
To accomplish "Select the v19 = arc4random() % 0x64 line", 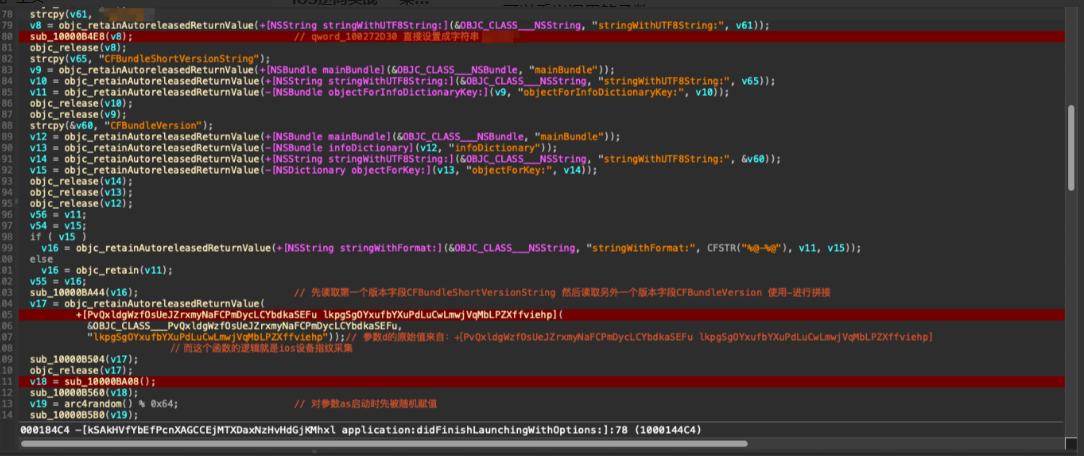I will tap(104, 403).
